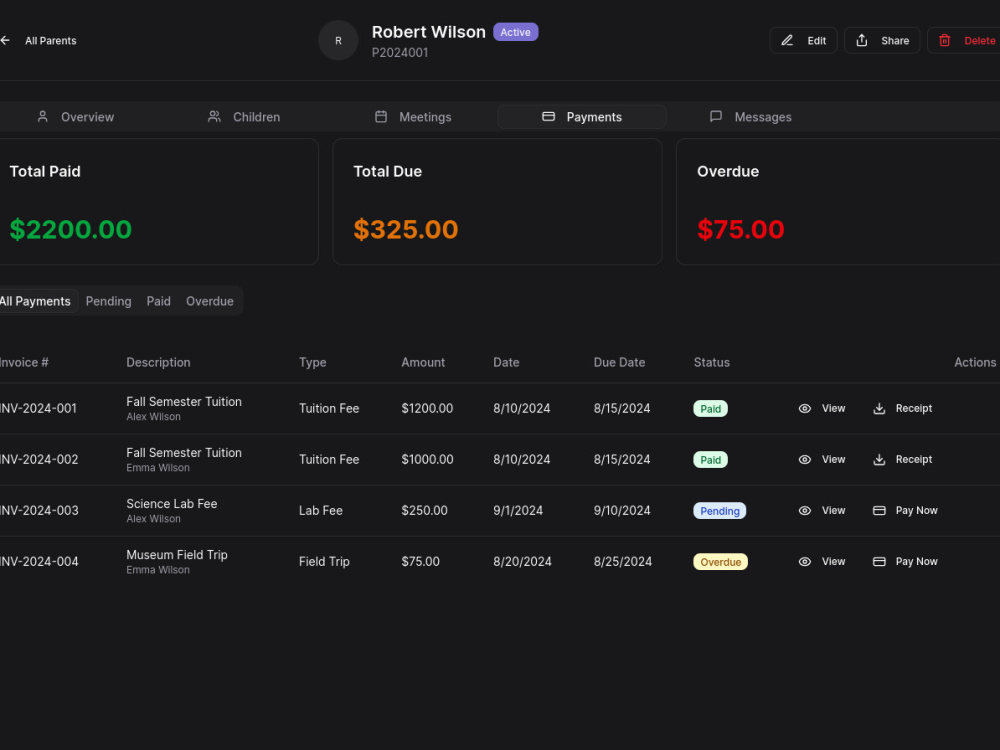This screenshot has height=750, width=1000.
Task: Click the people icon on Children tab
Action: [214, 117]
